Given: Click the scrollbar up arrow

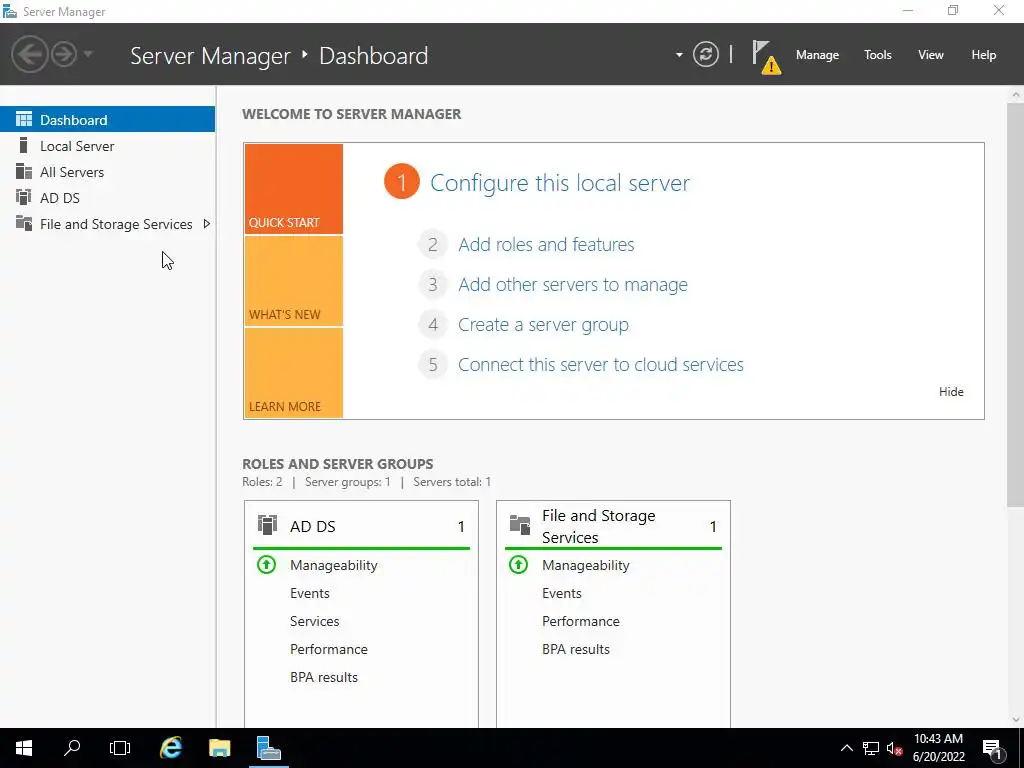Looking at the screenshot, I should coord(1016,95).
